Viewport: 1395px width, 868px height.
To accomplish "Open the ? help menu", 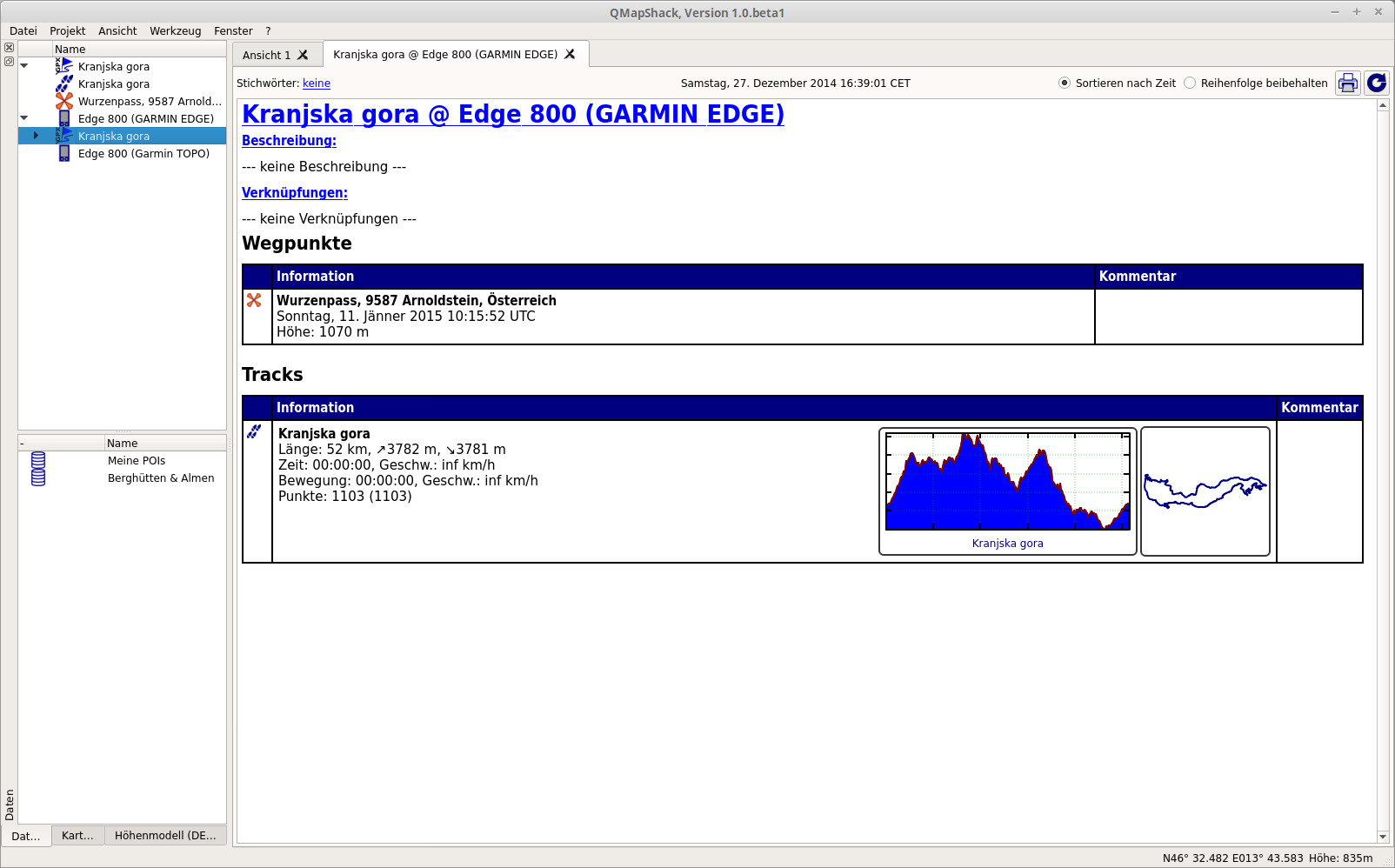I will pyautogui.click(x=268, y=30).
